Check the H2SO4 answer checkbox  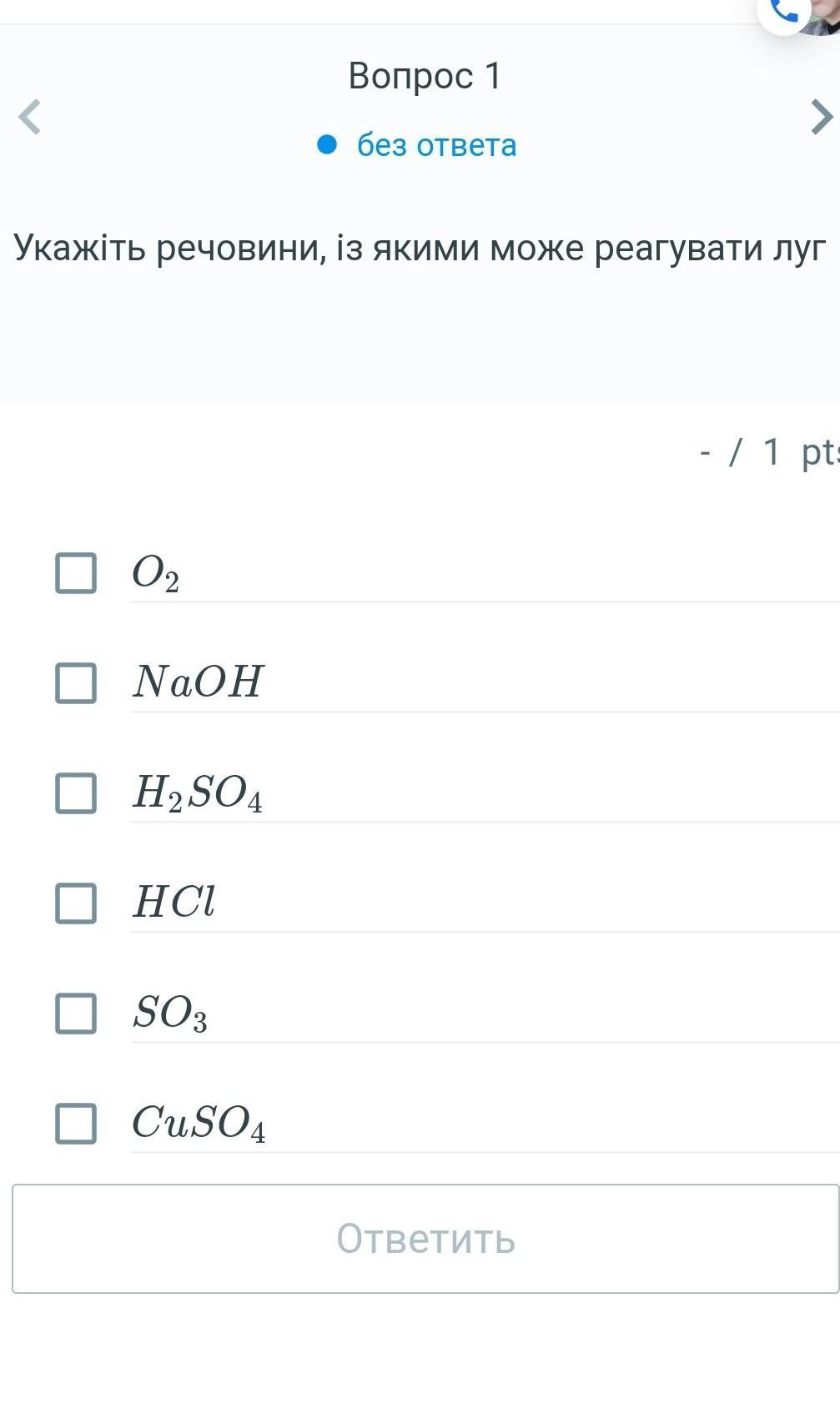point(76,793)
